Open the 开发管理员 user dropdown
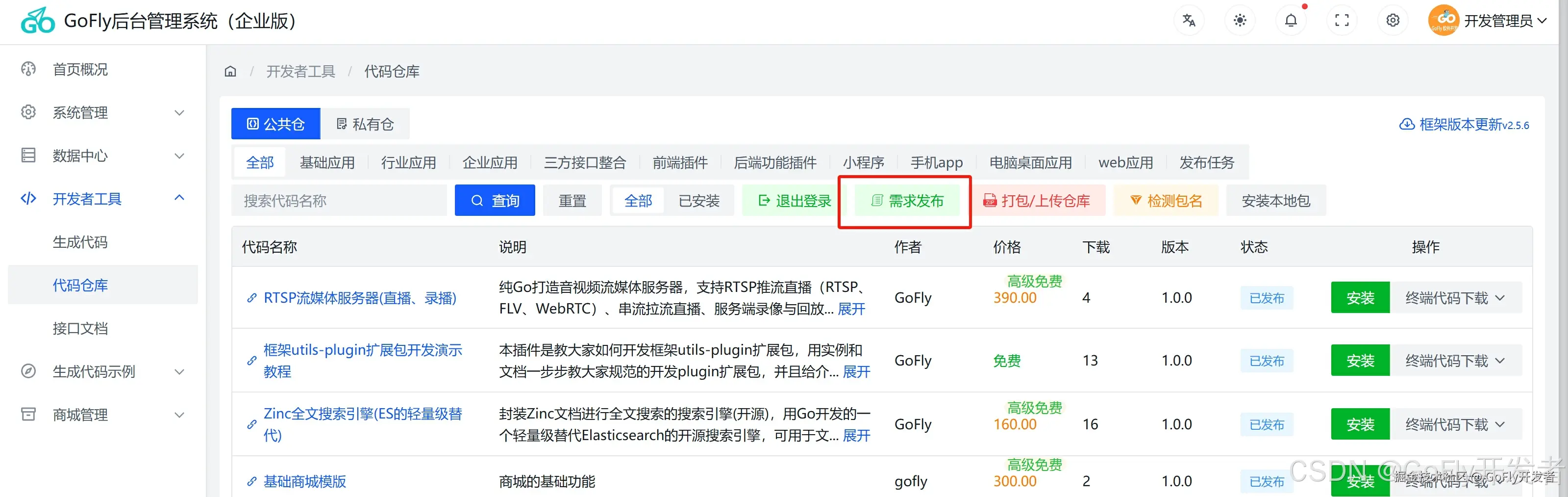The height and width of the screenshot is (497, 1568). tap(1505, 21)
